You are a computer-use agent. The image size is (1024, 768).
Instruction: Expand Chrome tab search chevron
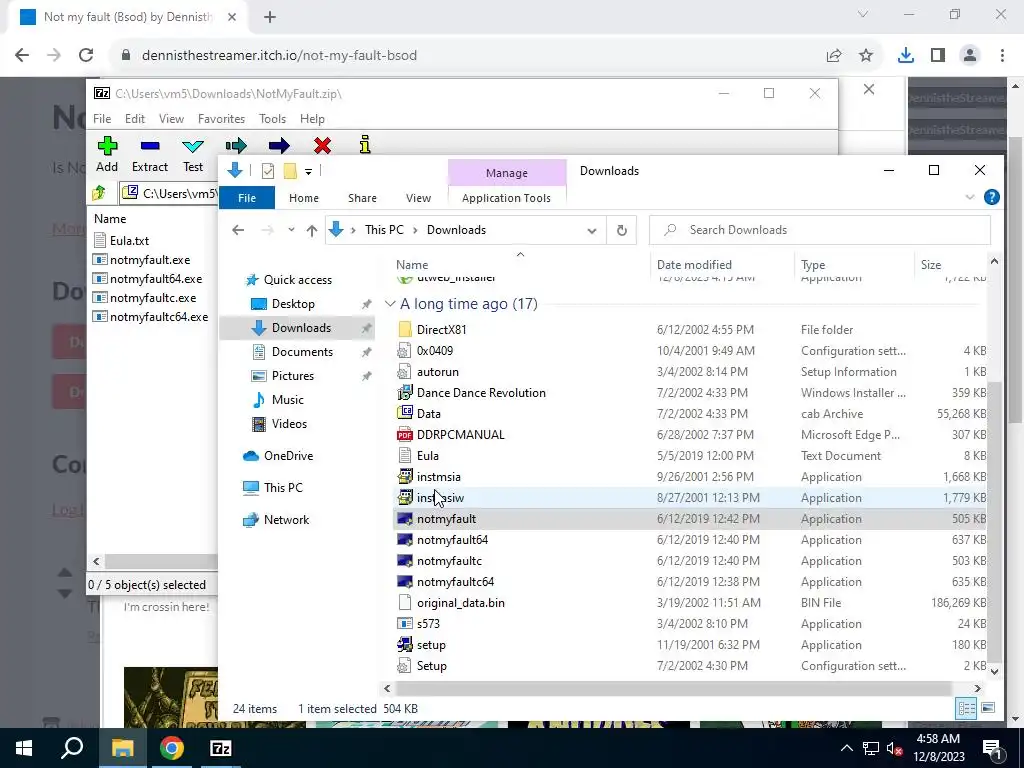[863, 14]
